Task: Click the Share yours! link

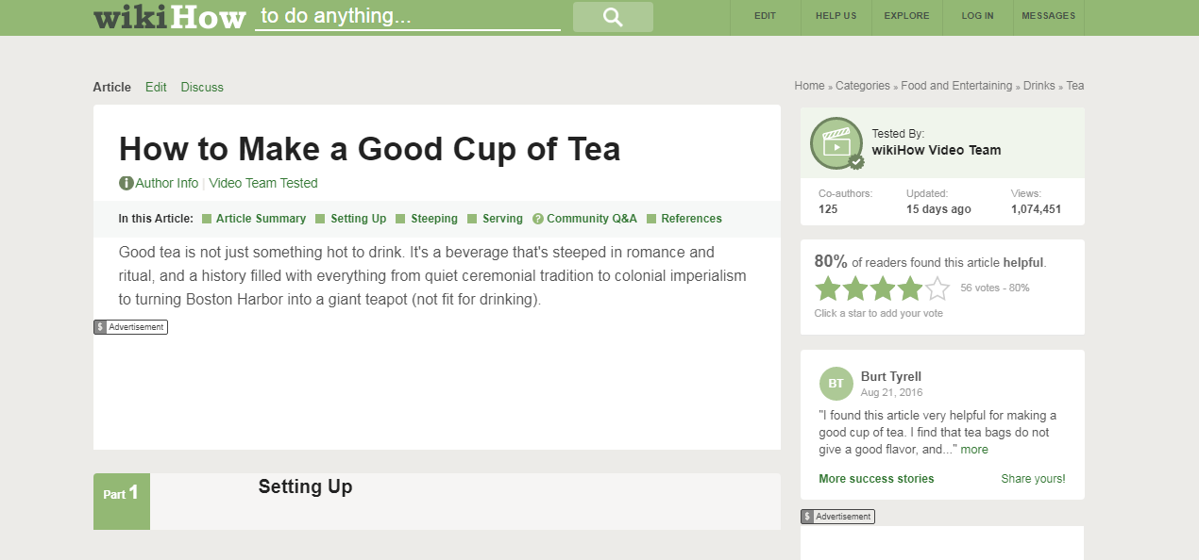Action: tap(1033, 479)
